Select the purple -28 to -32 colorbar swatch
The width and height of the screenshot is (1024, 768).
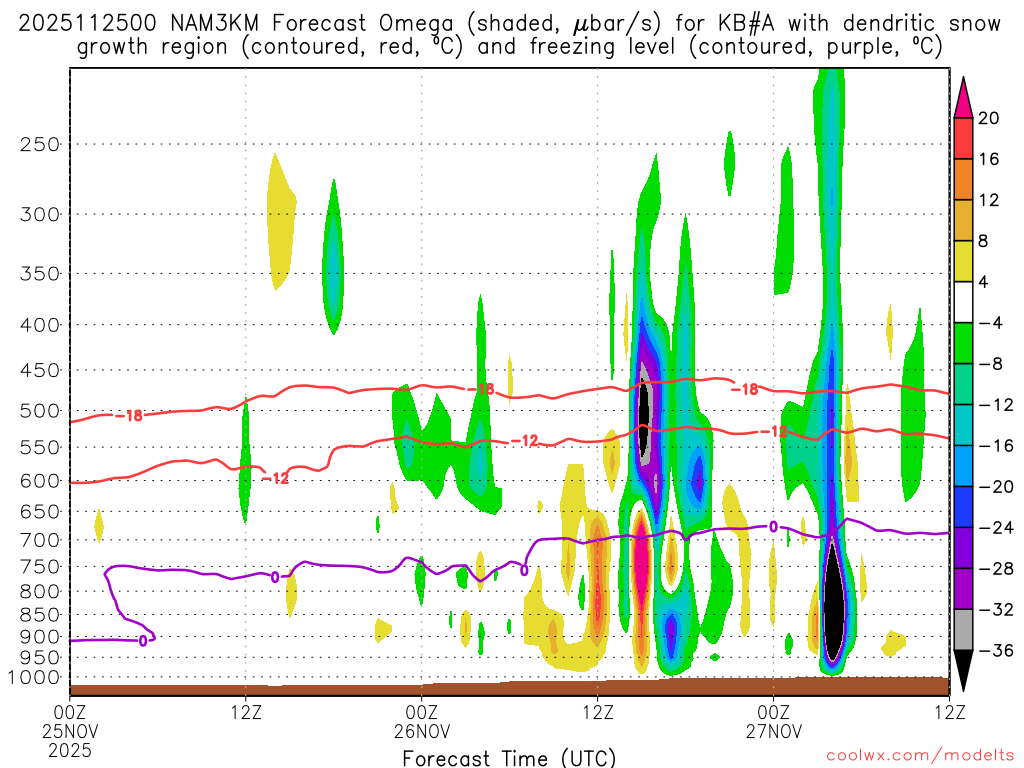point(963,589)
